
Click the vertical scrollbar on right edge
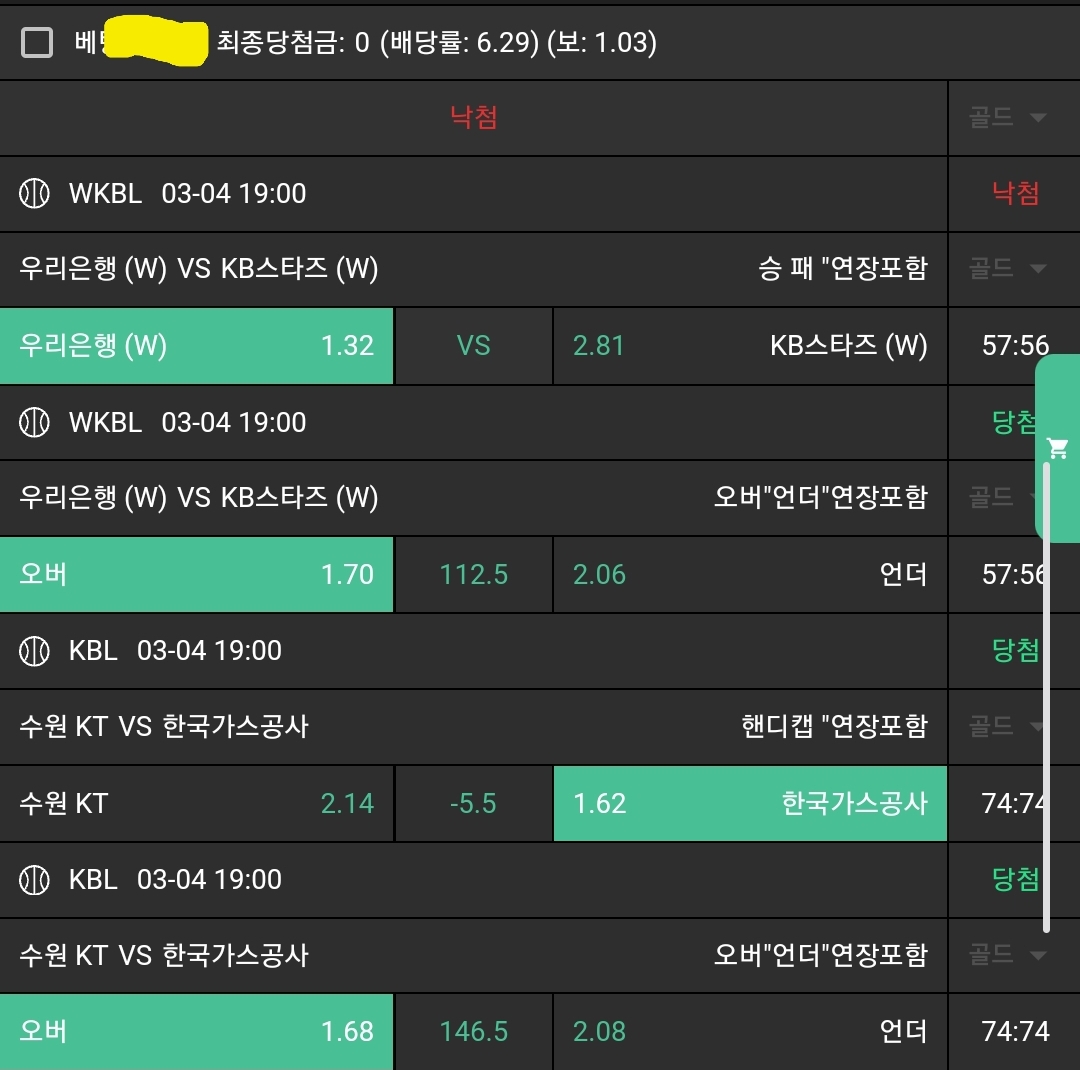click(x=1047, y=700)
